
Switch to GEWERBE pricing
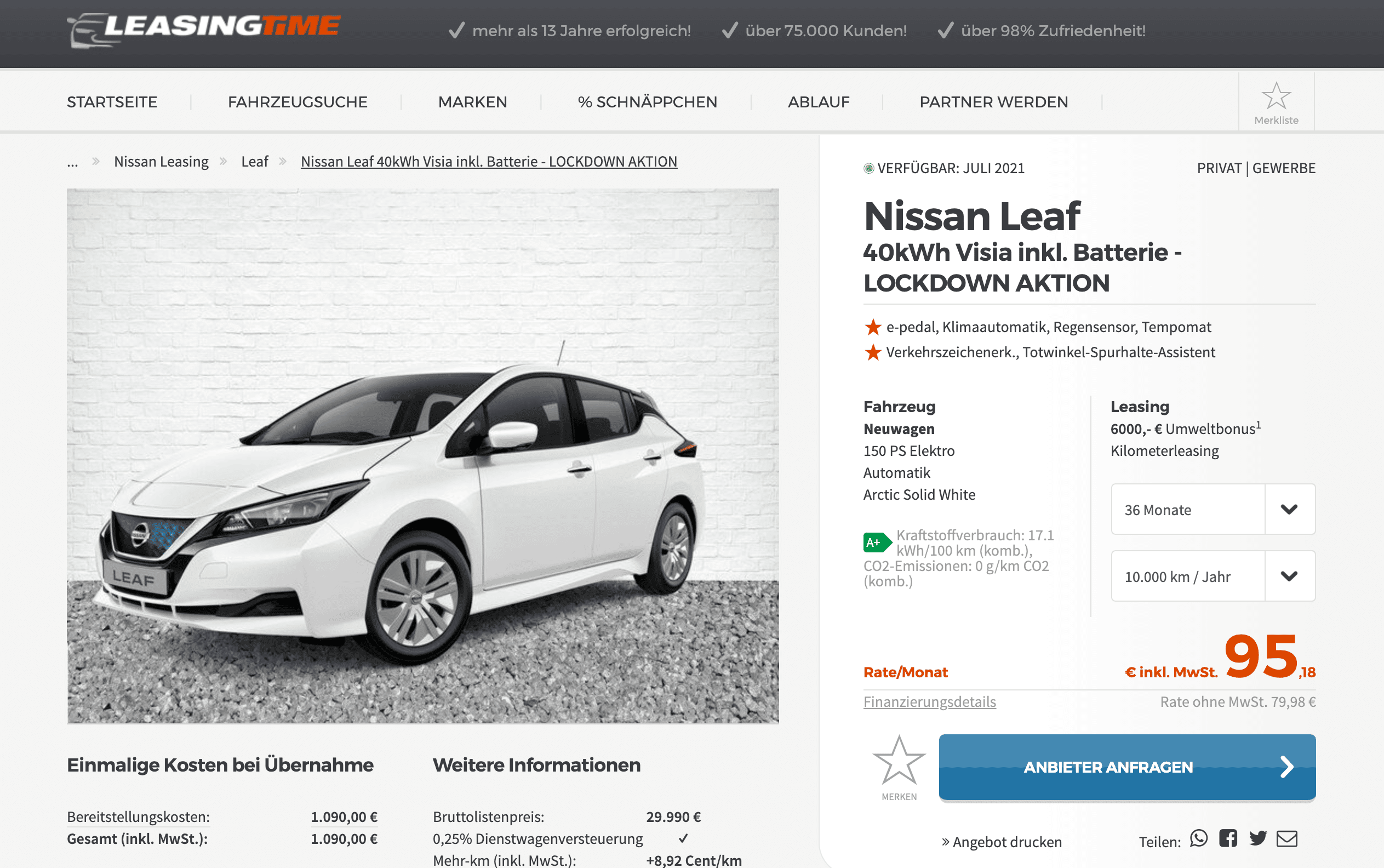pyautogui.click(x=1284, y=168)
